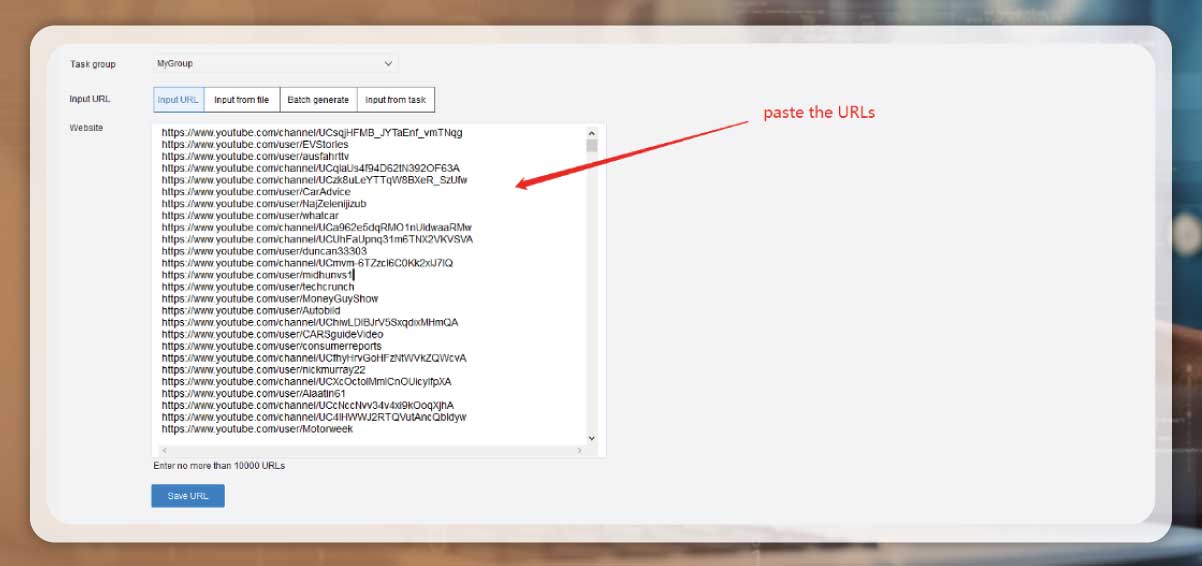Open the Task group MyGroup dropdown
This screenshot has width=1202, height=566.
(x=275, y=64)
